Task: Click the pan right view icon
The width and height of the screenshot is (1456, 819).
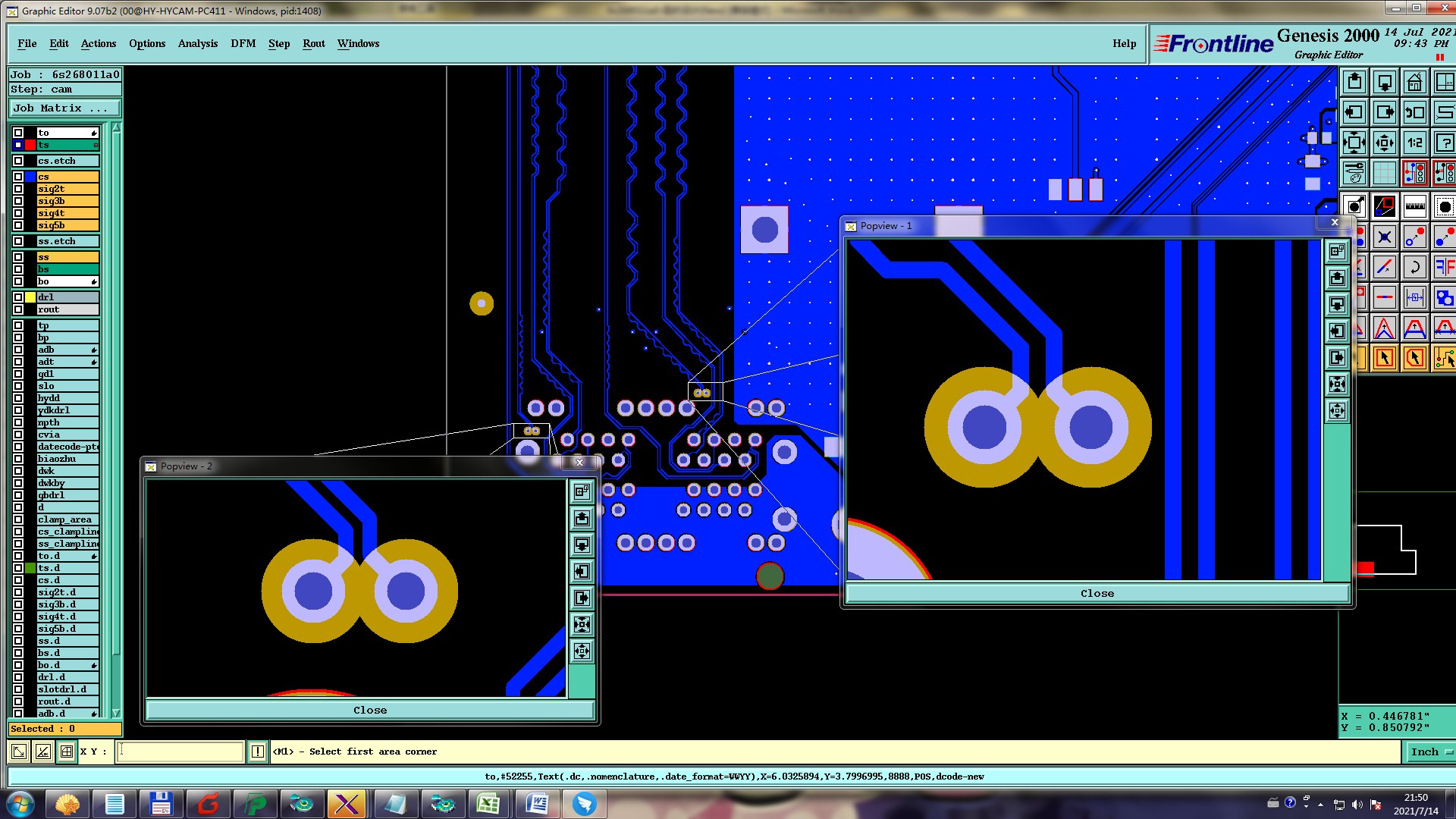Action: point(1385,112)
